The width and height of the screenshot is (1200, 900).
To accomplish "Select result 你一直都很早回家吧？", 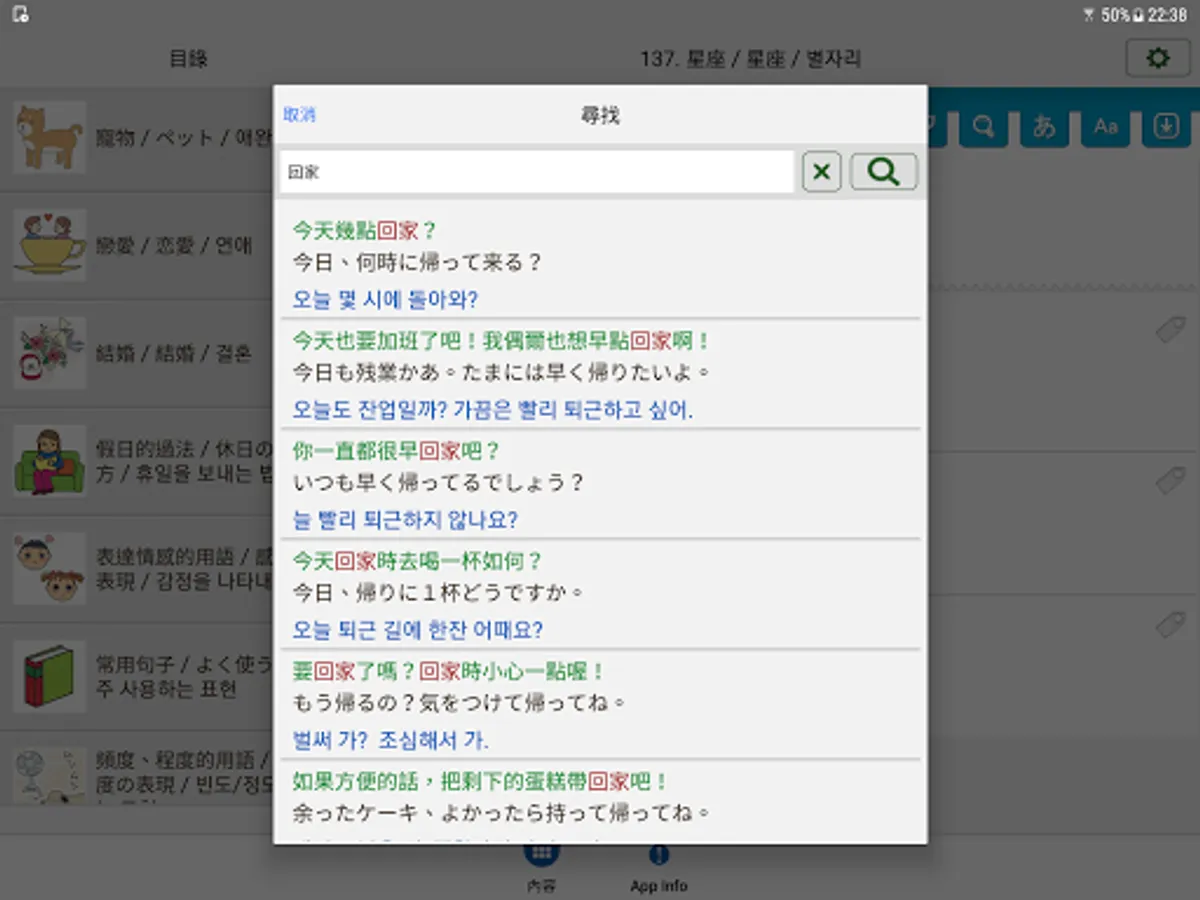I will point(396,451).
